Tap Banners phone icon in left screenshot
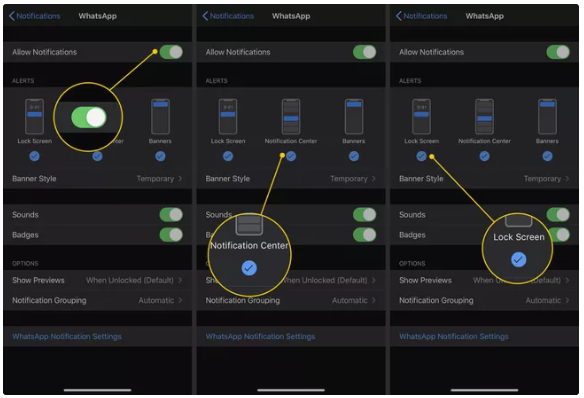Viewport: 584px width, 398px height. click(x=160, y=117)
